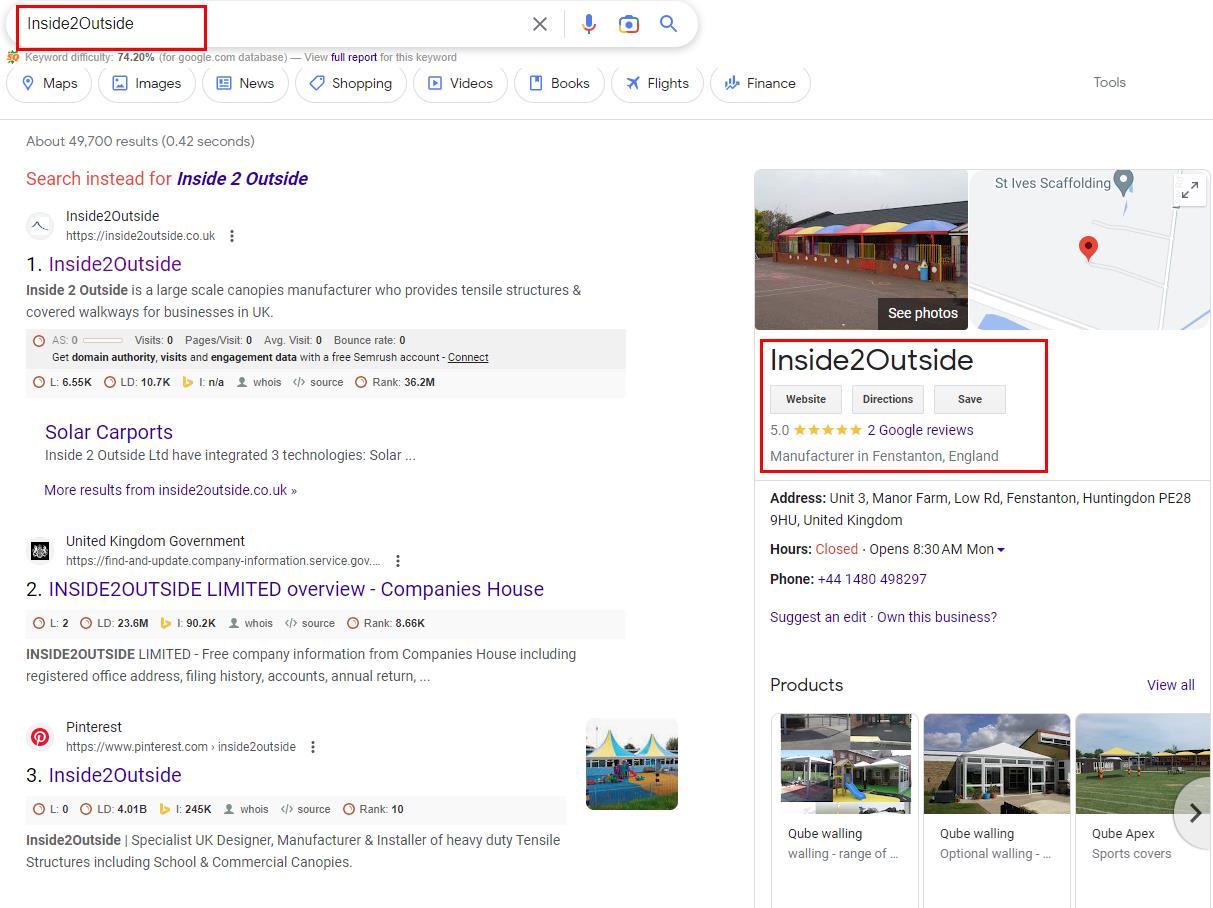Open See photos on the business image
This screenshot has width=1213, height=908.
[x=923, y=313]
